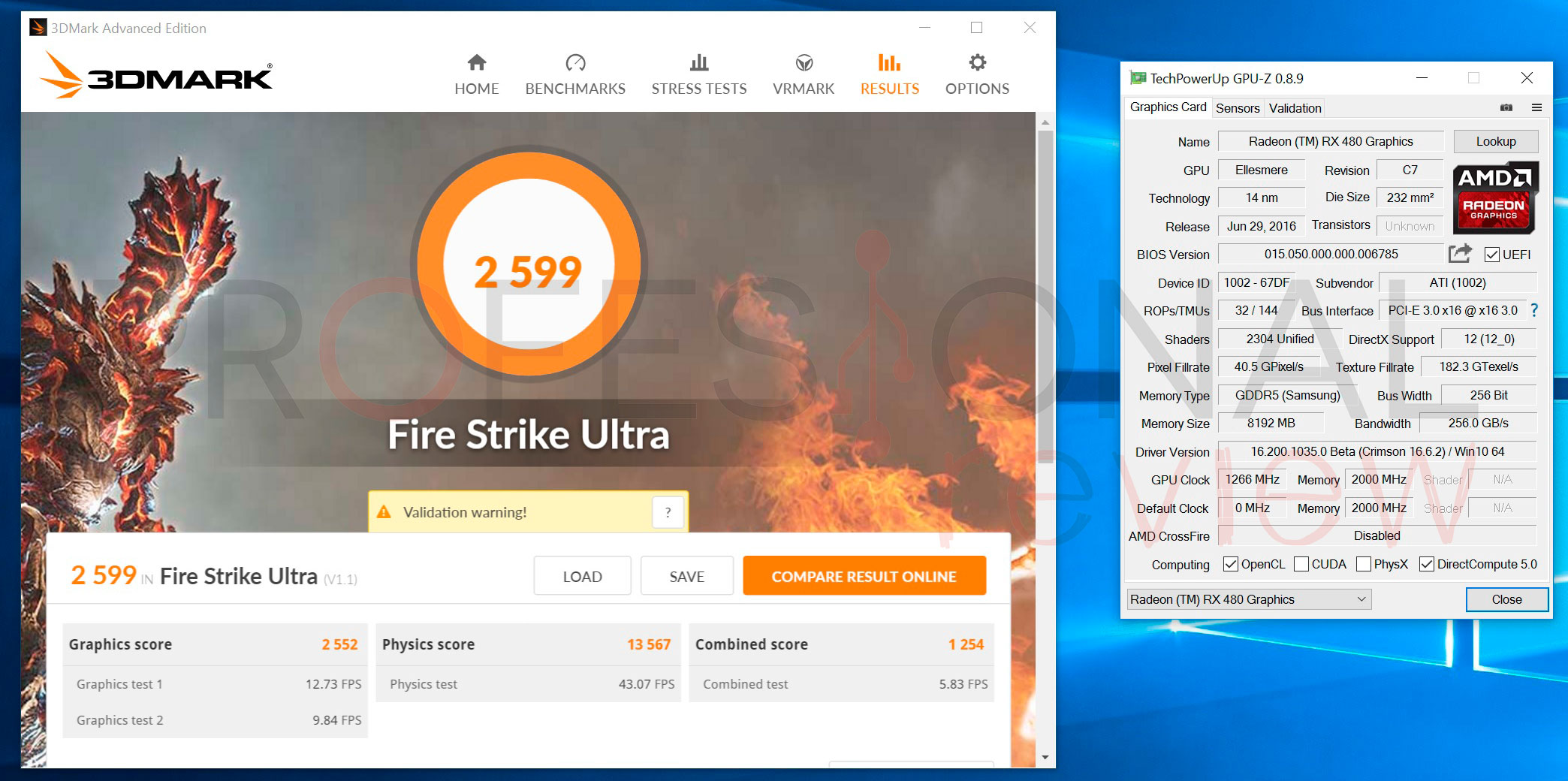Click COMPARE RESULT ONLINE

[x=864, y=576]
